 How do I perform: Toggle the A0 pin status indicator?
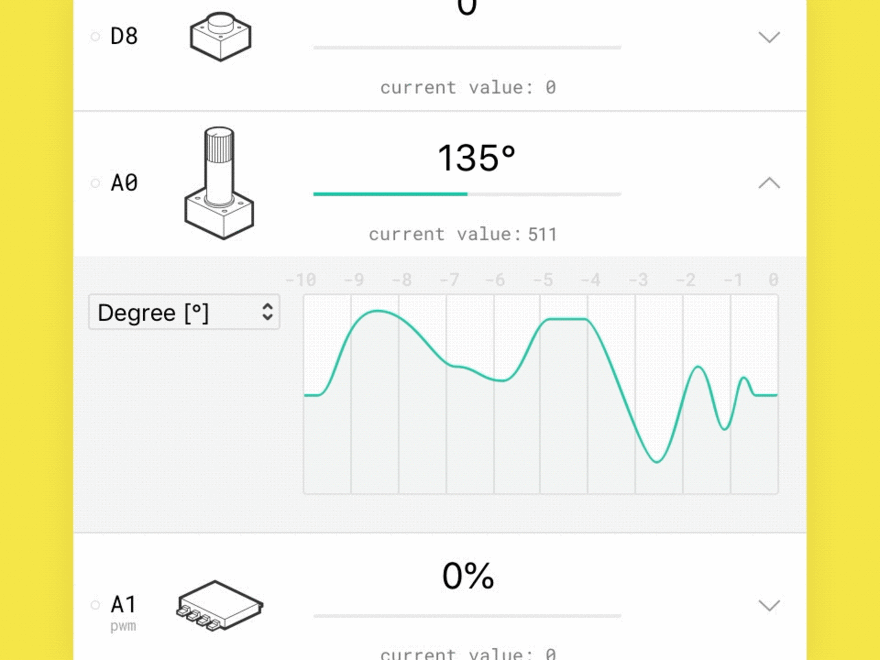point(96,183)
